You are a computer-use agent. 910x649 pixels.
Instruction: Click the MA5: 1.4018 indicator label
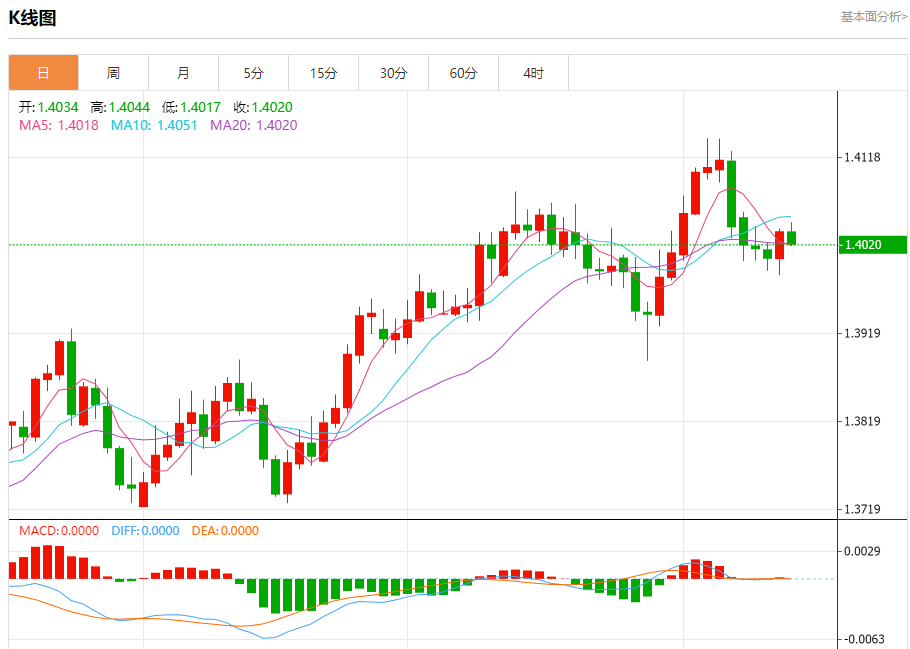(59, 125)
